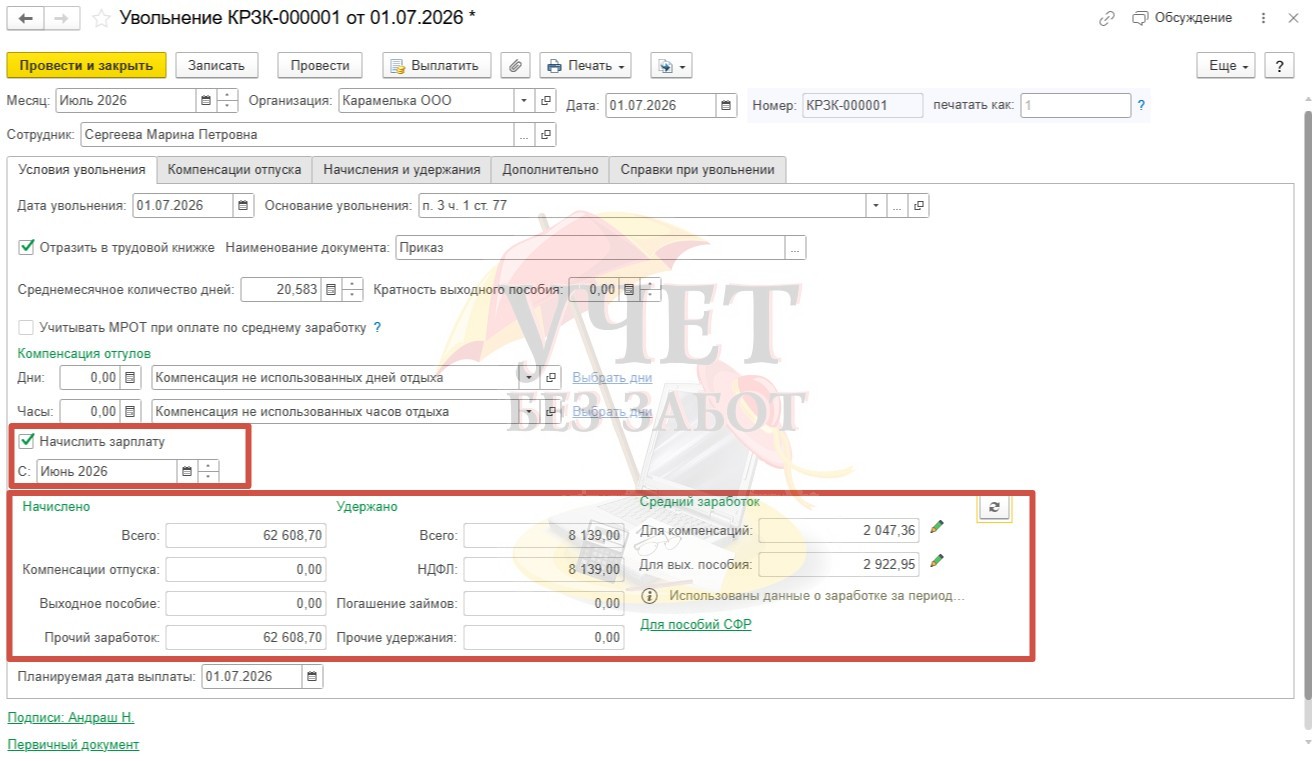Screen dimensions: 1312x761
Task: Click the back navigation arrow
Action: point(26,18)
